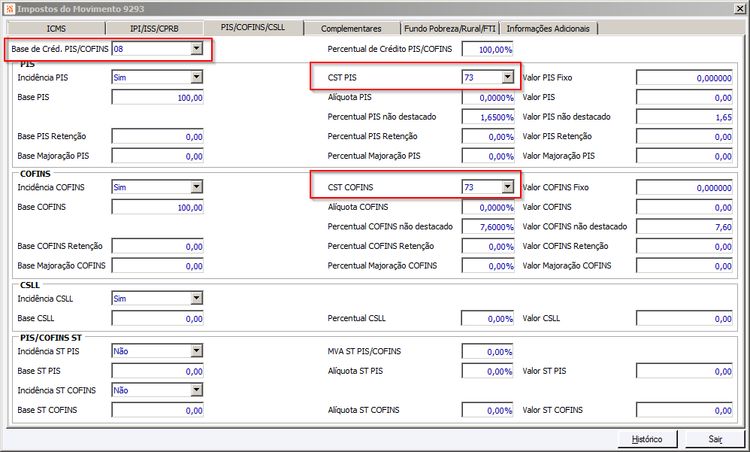Focus the Base ST COFINS field
This screenshot has height=452, width=750.
click(x=157, y=410)
